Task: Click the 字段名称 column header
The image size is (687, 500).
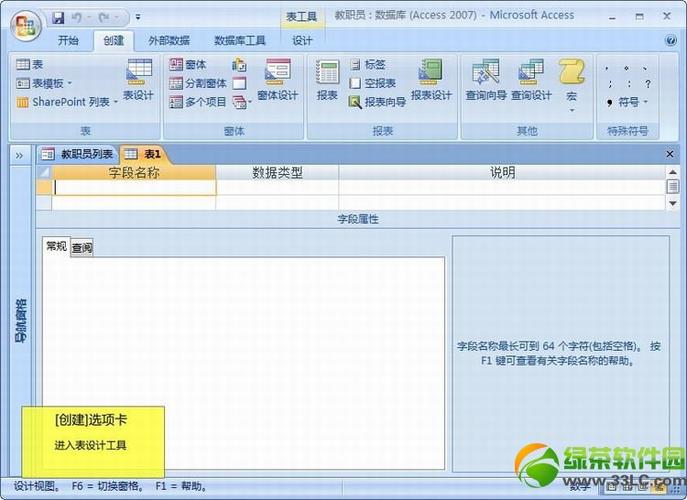Action: tap(134, 173)
